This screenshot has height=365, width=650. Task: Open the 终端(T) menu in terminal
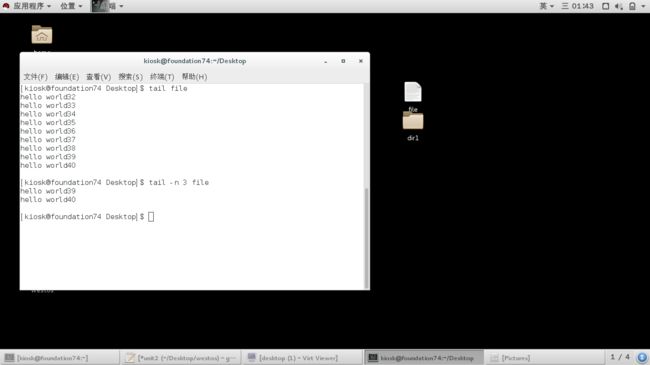[162, 77]
